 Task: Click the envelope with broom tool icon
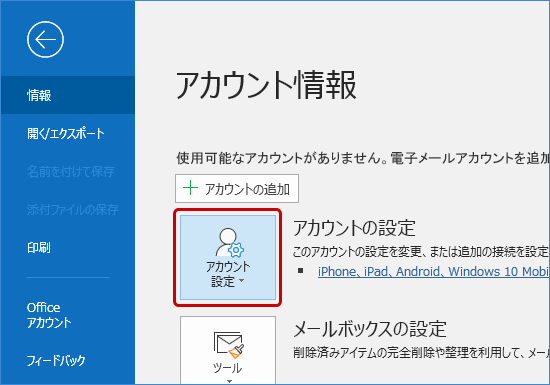point(229,344)
